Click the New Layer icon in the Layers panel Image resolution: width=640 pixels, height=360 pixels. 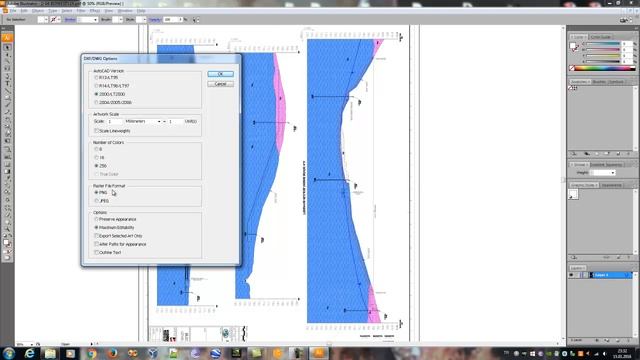point(619,340)
